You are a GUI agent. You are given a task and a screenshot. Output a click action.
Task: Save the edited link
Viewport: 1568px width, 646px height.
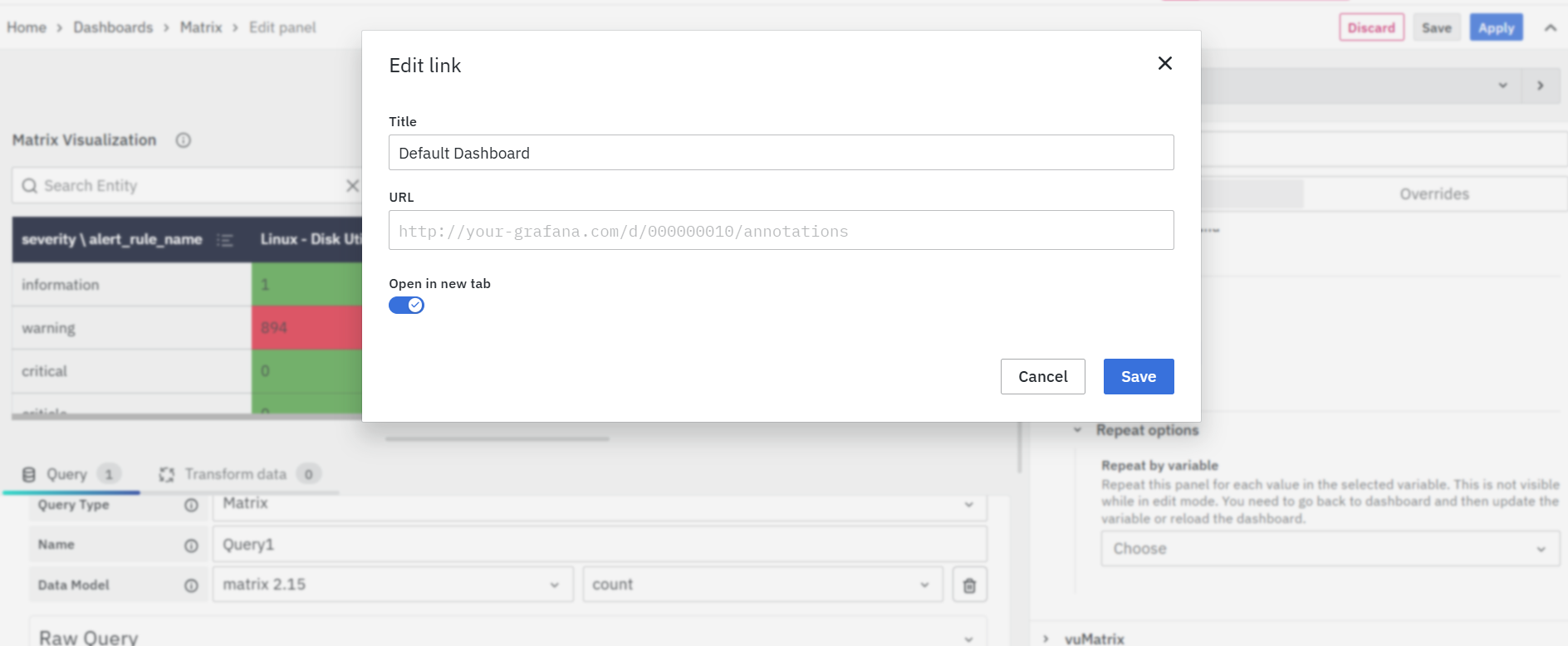[x=1138, y=377]
